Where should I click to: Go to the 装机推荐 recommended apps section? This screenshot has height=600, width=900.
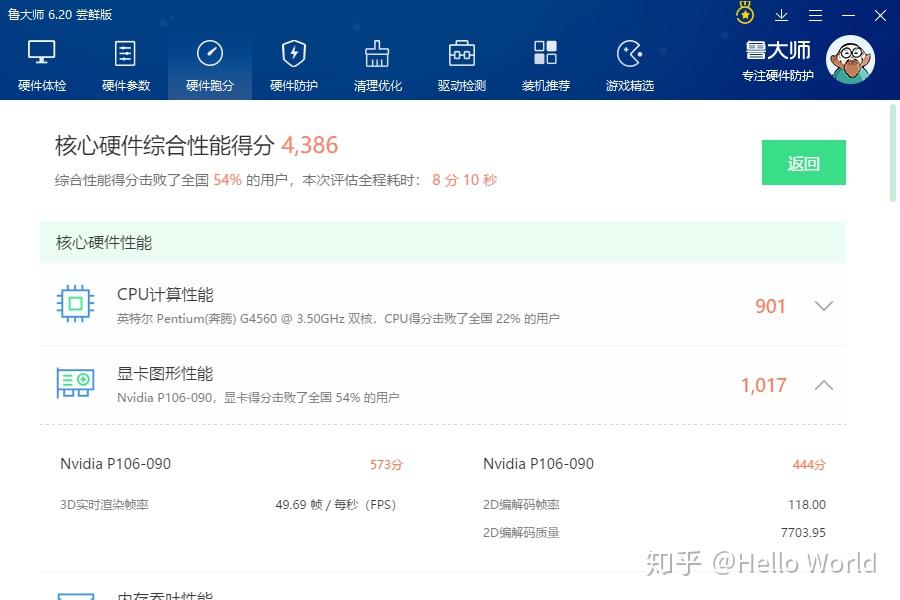546,65
